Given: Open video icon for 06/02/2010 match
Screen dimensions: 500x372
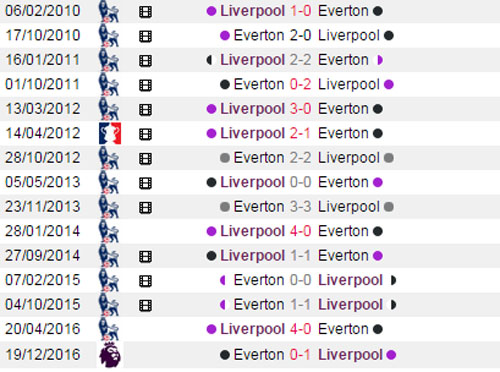Looking at the screenshot, I should (x=145, y=12).
